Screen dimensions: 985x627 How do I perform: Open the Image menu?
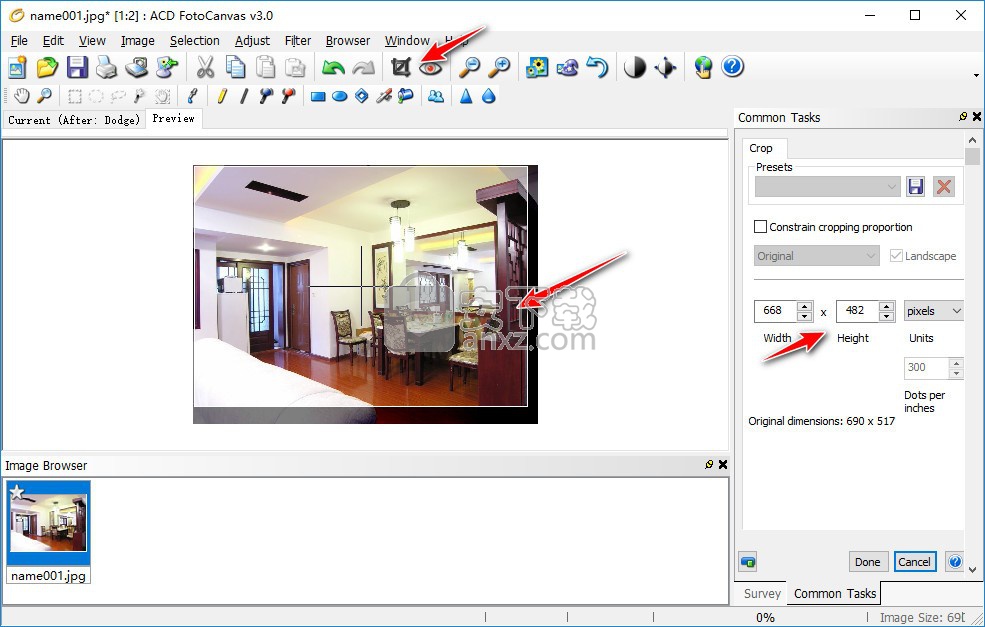click(x=138, y=41)
